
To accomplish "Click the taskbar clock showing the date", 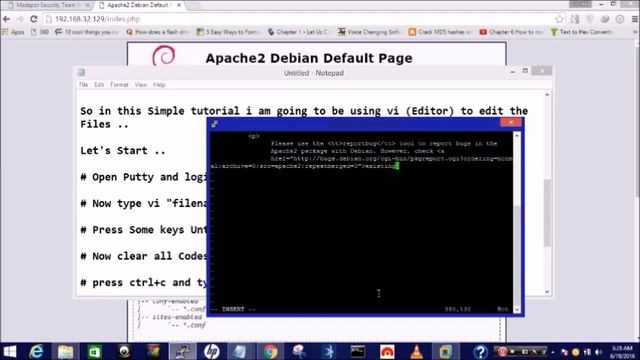I will click(623, 352).
